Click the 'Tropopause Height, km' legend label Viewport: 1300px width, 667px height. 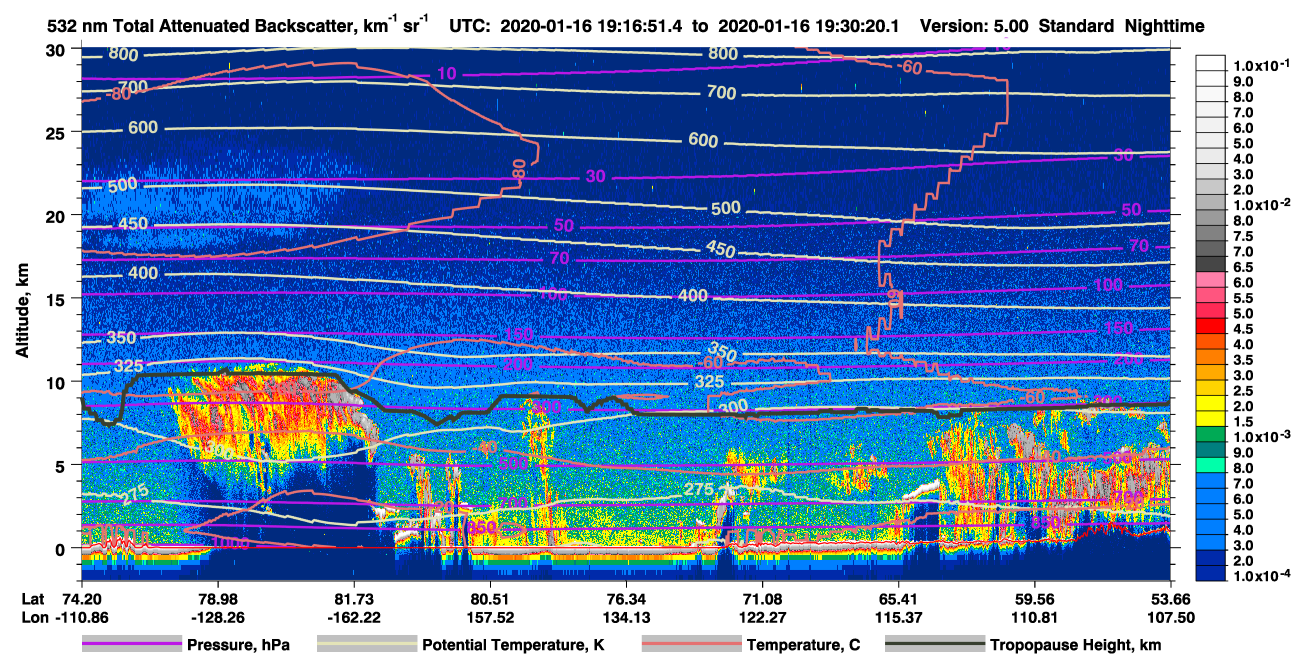point(1076,645)
